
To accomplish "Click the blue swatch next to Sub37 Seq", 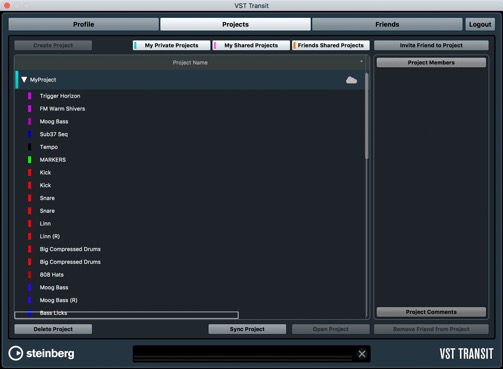I will pos(30,134).
